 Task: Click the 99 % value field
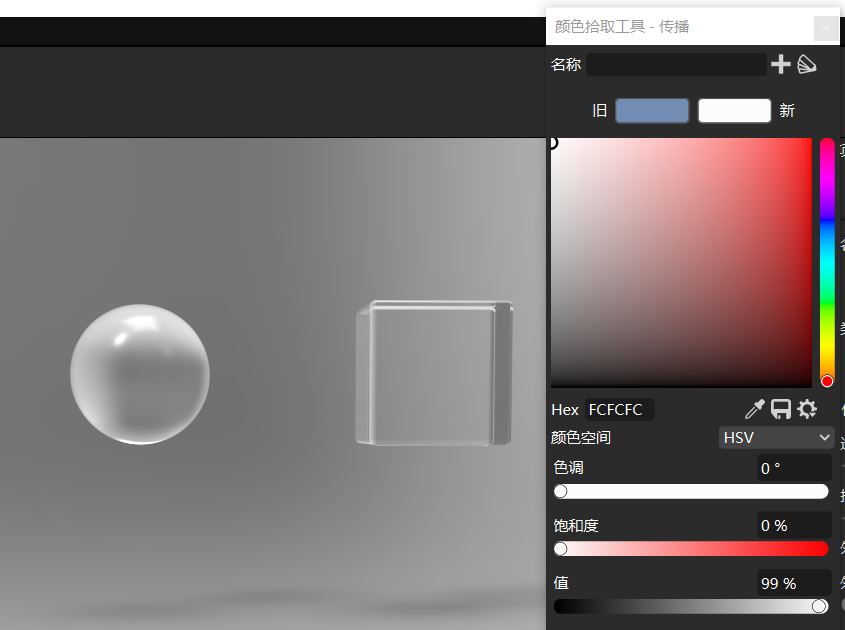[x=794, y=583]
